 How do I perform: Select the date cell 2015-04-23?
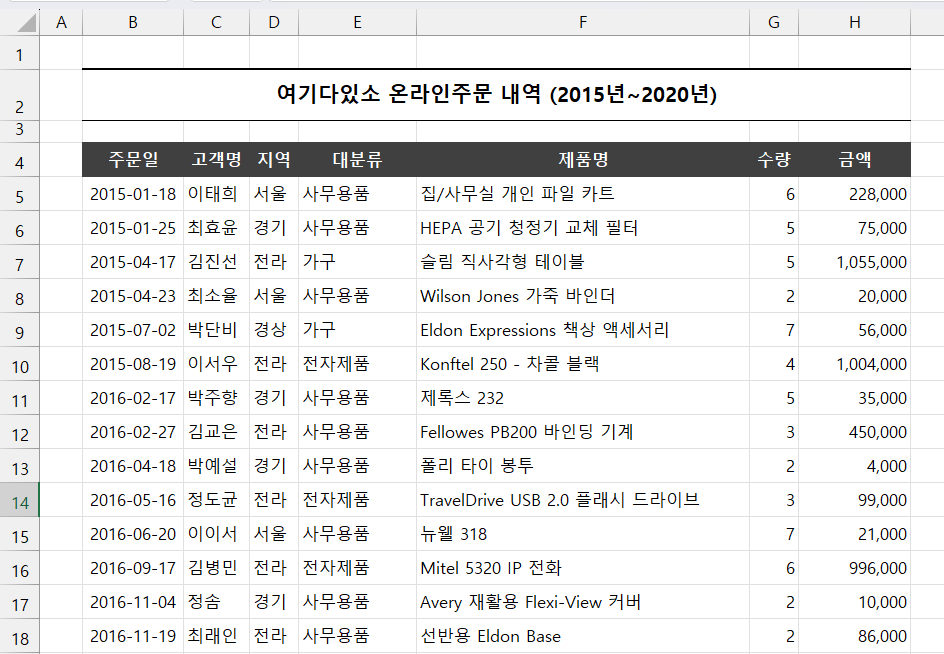tap(133, 296)
